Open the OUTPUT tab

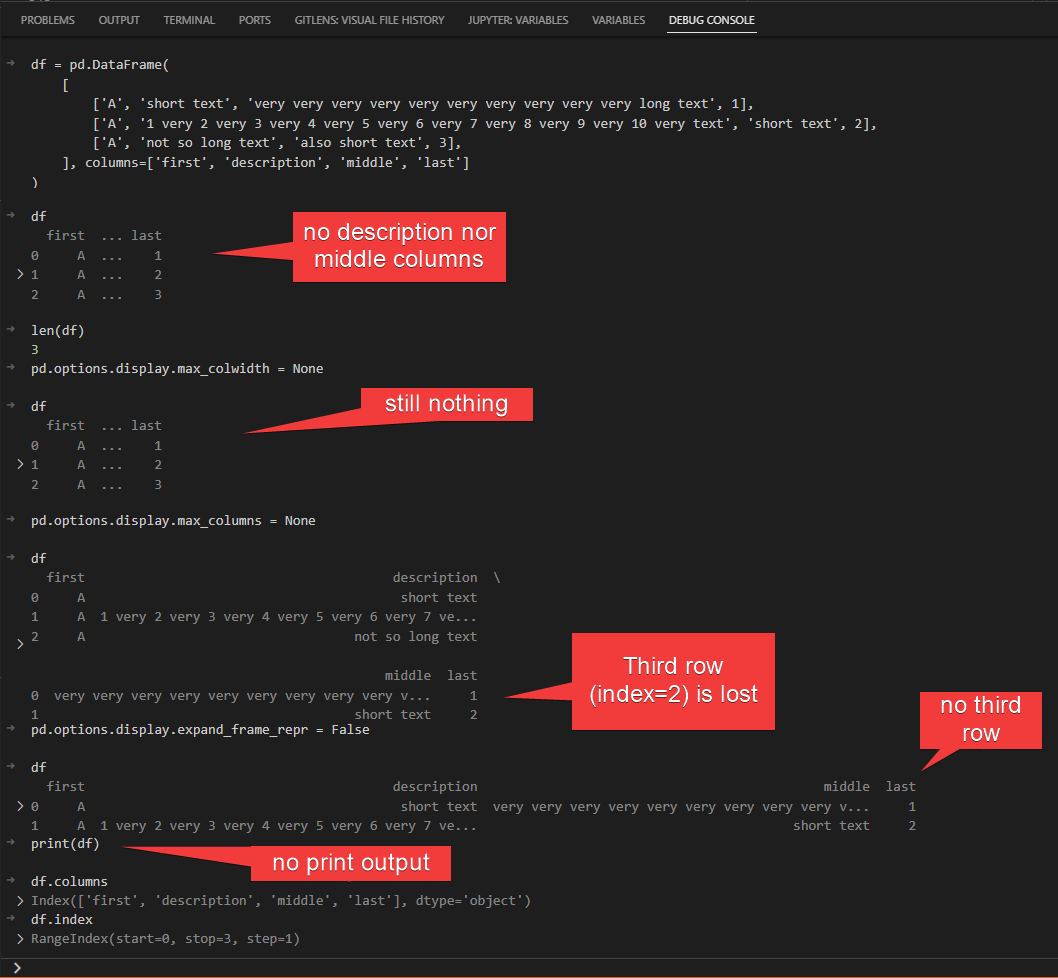tap(119, 19)
